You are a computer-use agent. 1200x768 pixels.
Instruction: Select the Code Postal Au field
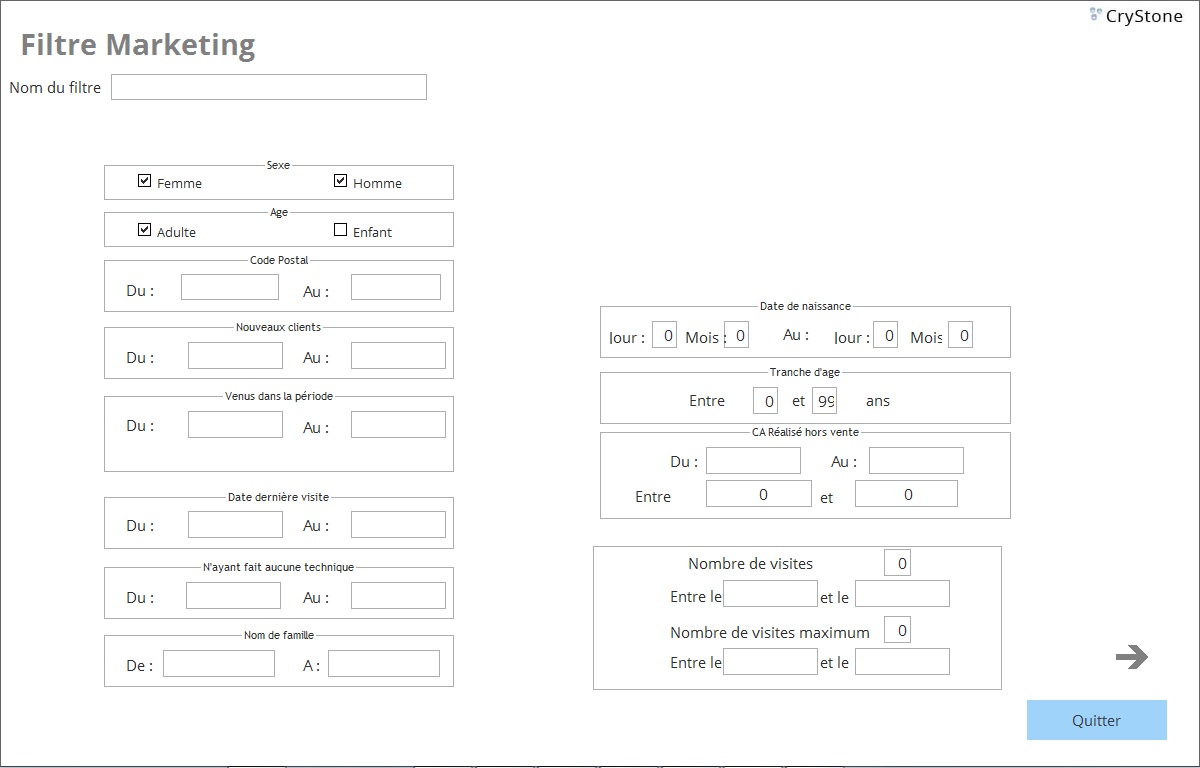[x=395, y=287]
